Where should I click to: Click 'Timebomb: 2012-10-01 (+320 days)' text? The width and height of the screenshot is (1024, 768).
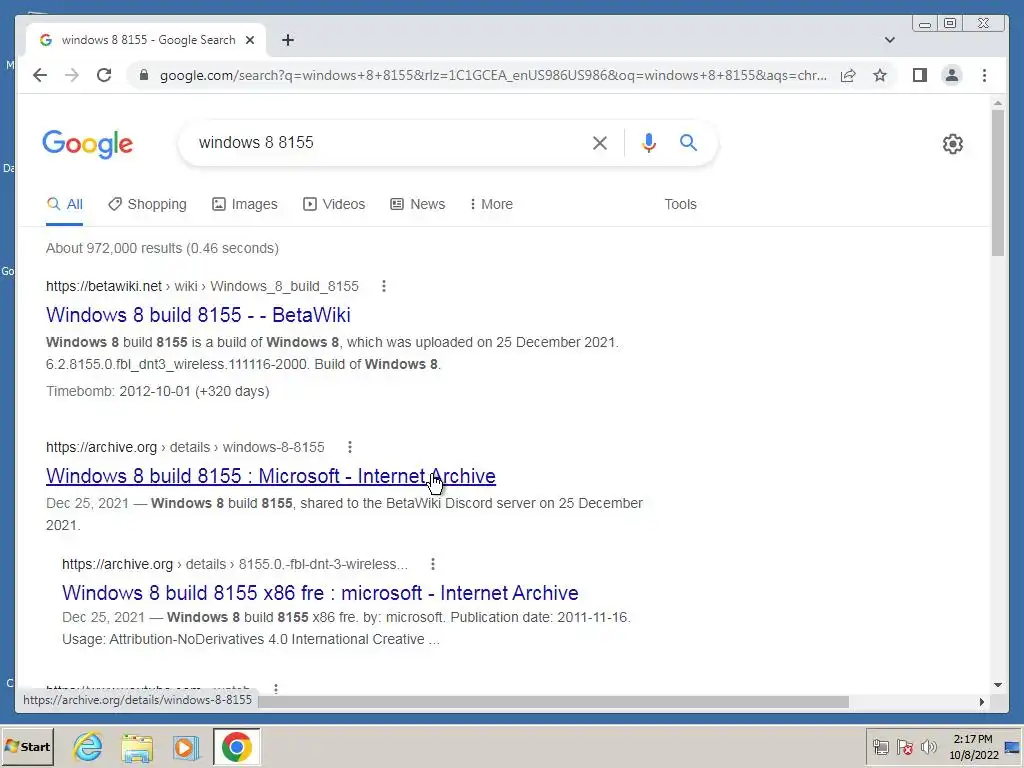pyautogui.click(x=157, y=391)
